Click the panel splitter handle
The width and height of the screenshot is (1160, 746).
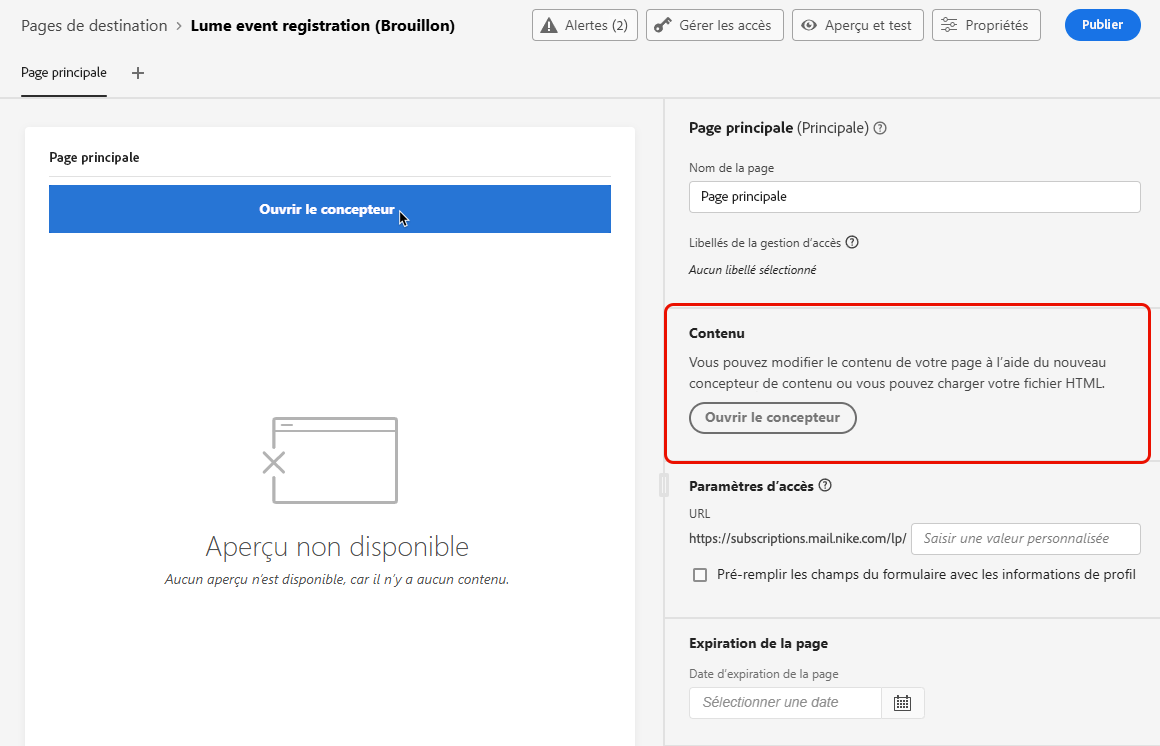[664, 485]
